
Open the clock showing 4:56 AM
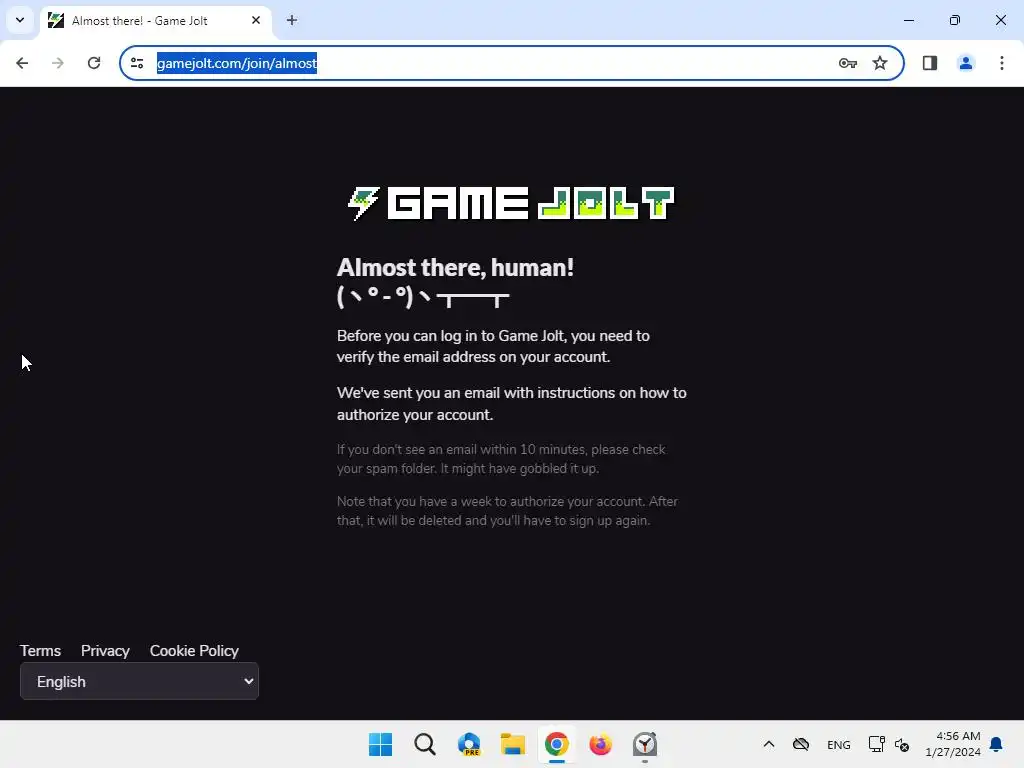[x=953, y=744]
